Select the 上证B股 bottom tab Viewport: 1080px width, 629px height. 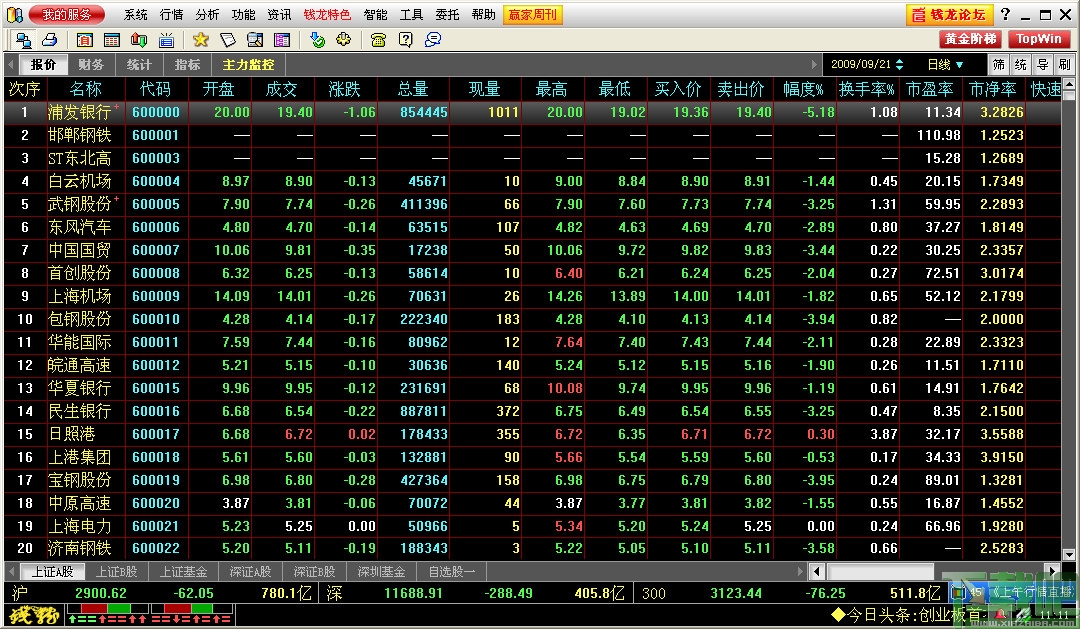[116, 572]
